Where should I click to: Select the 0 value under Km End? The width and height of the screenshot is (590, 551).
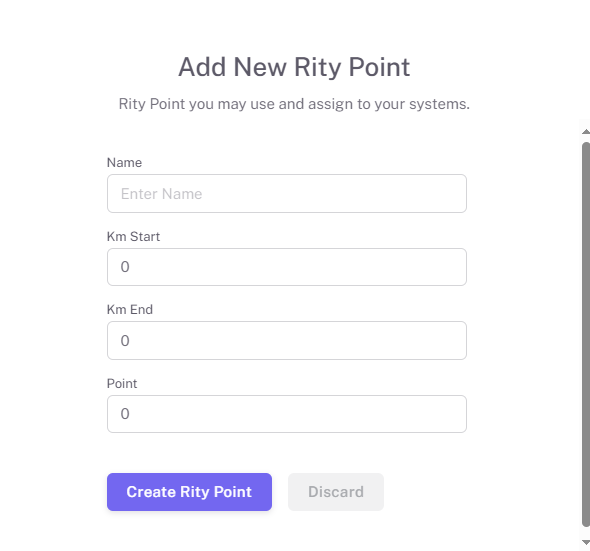click(125, 341)
